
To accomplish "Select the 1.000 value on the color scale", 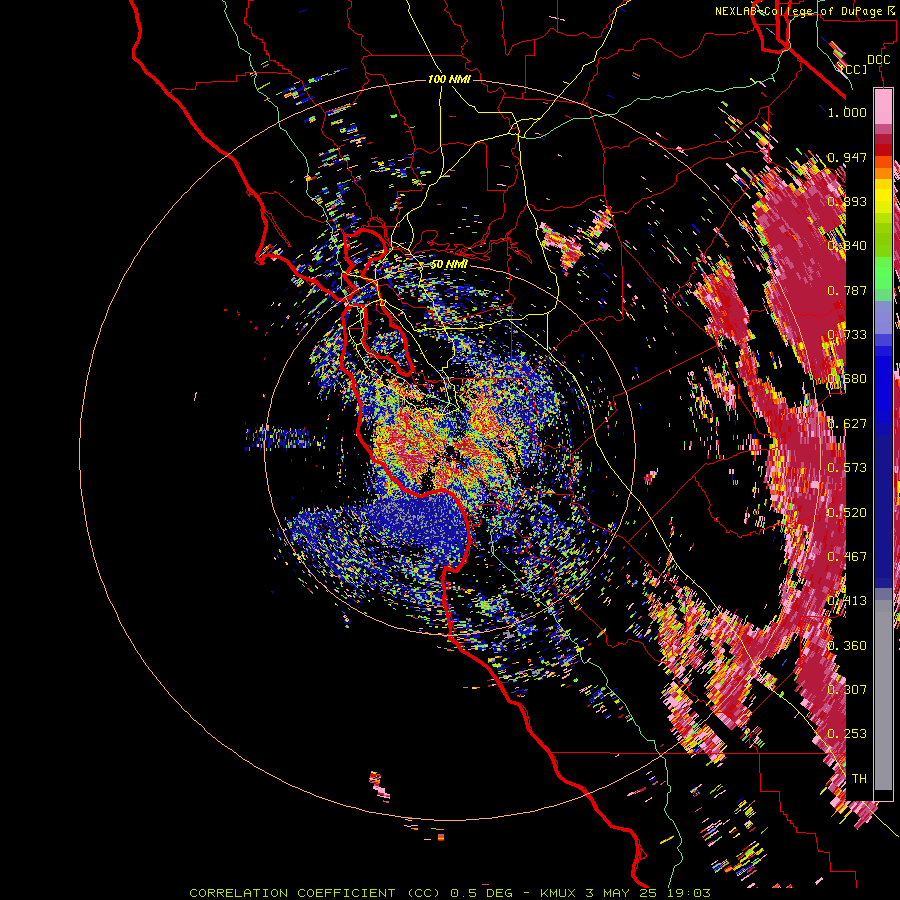I will tap(847, 112).
